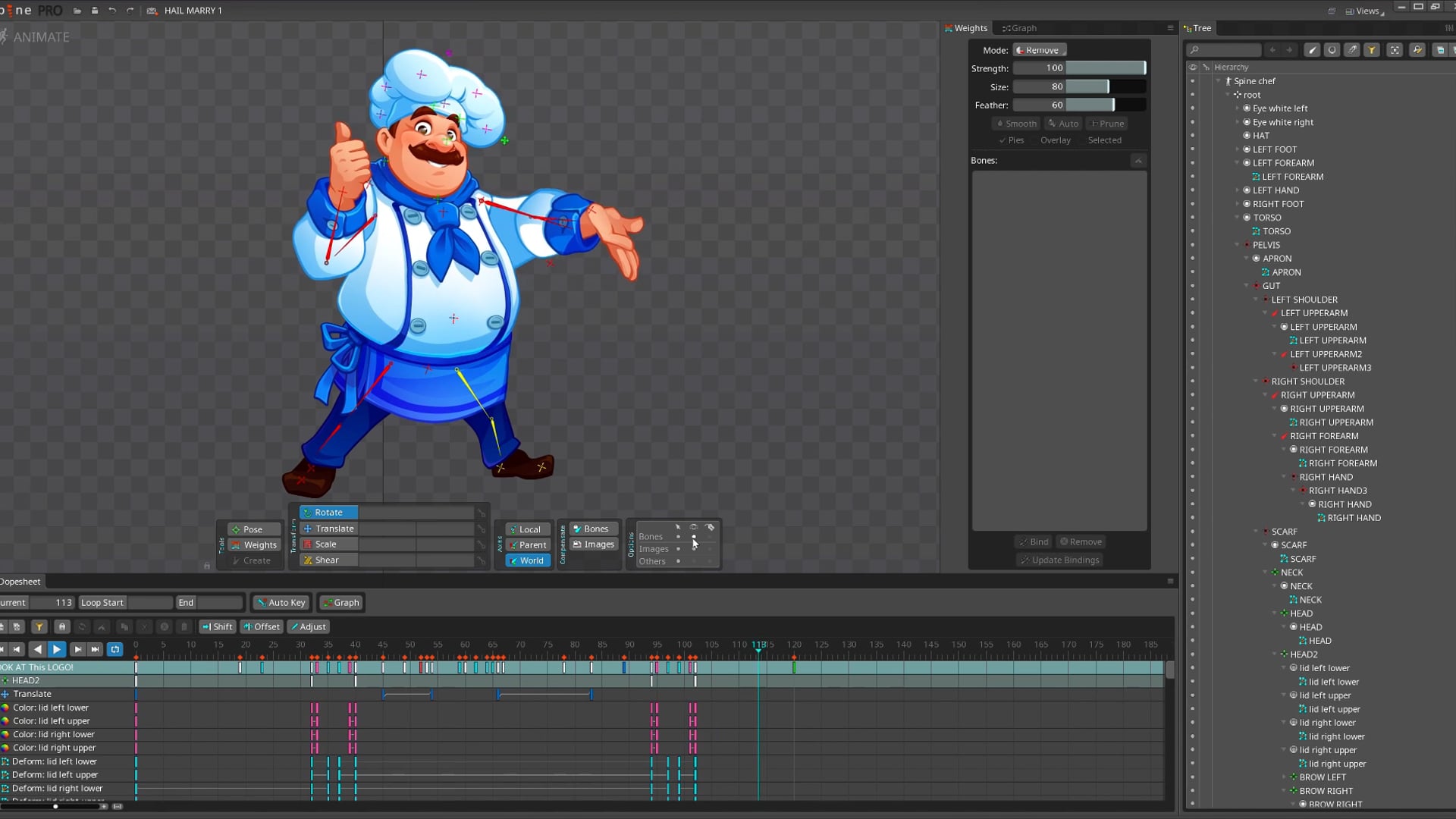The width and height of the screenshot is (1456, 819).
Task: Click the Update Bindings button
Action: coord(1059,560)
